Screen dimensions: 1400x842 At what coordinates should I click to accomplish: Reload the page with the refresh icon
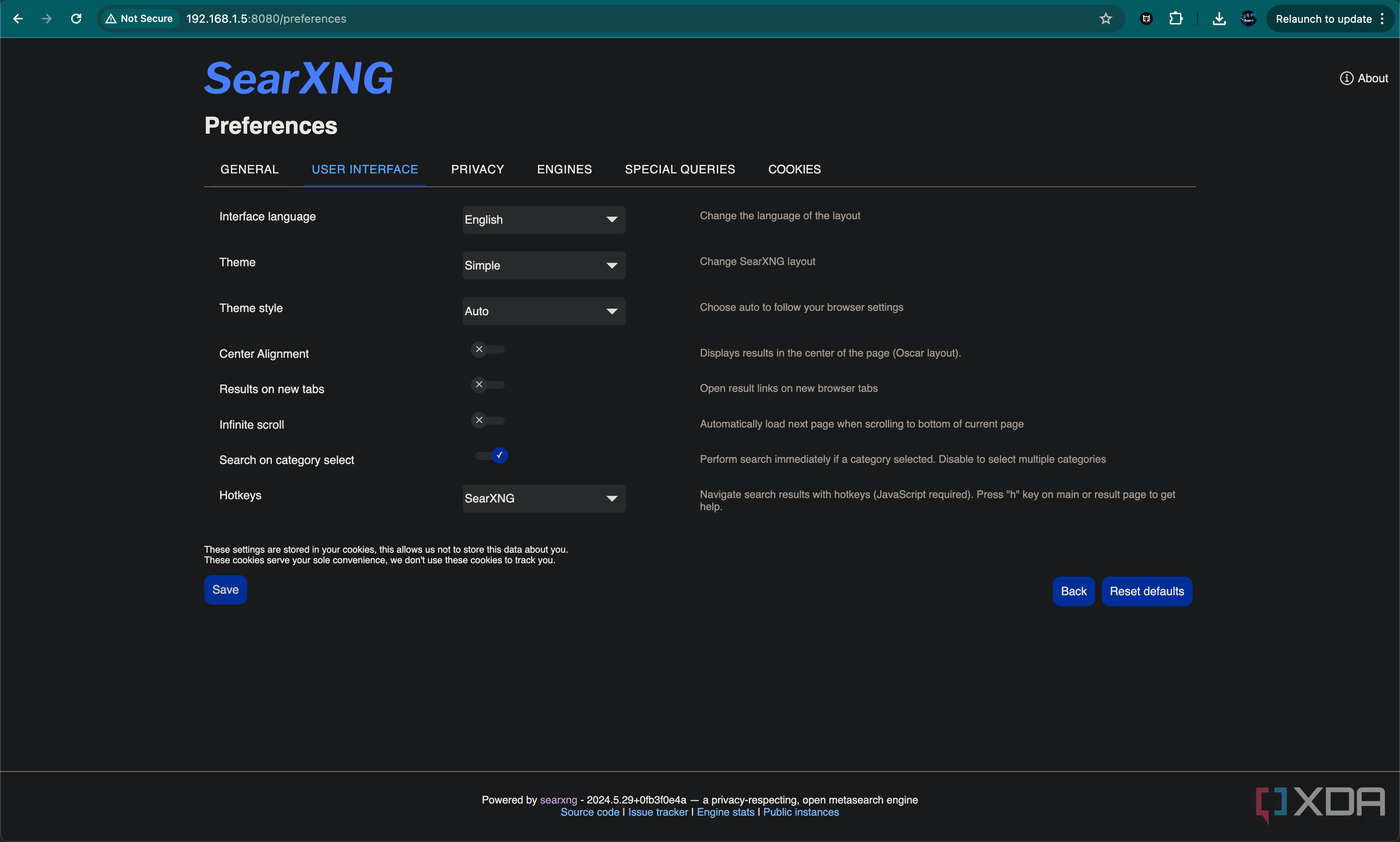click(76, 19)
